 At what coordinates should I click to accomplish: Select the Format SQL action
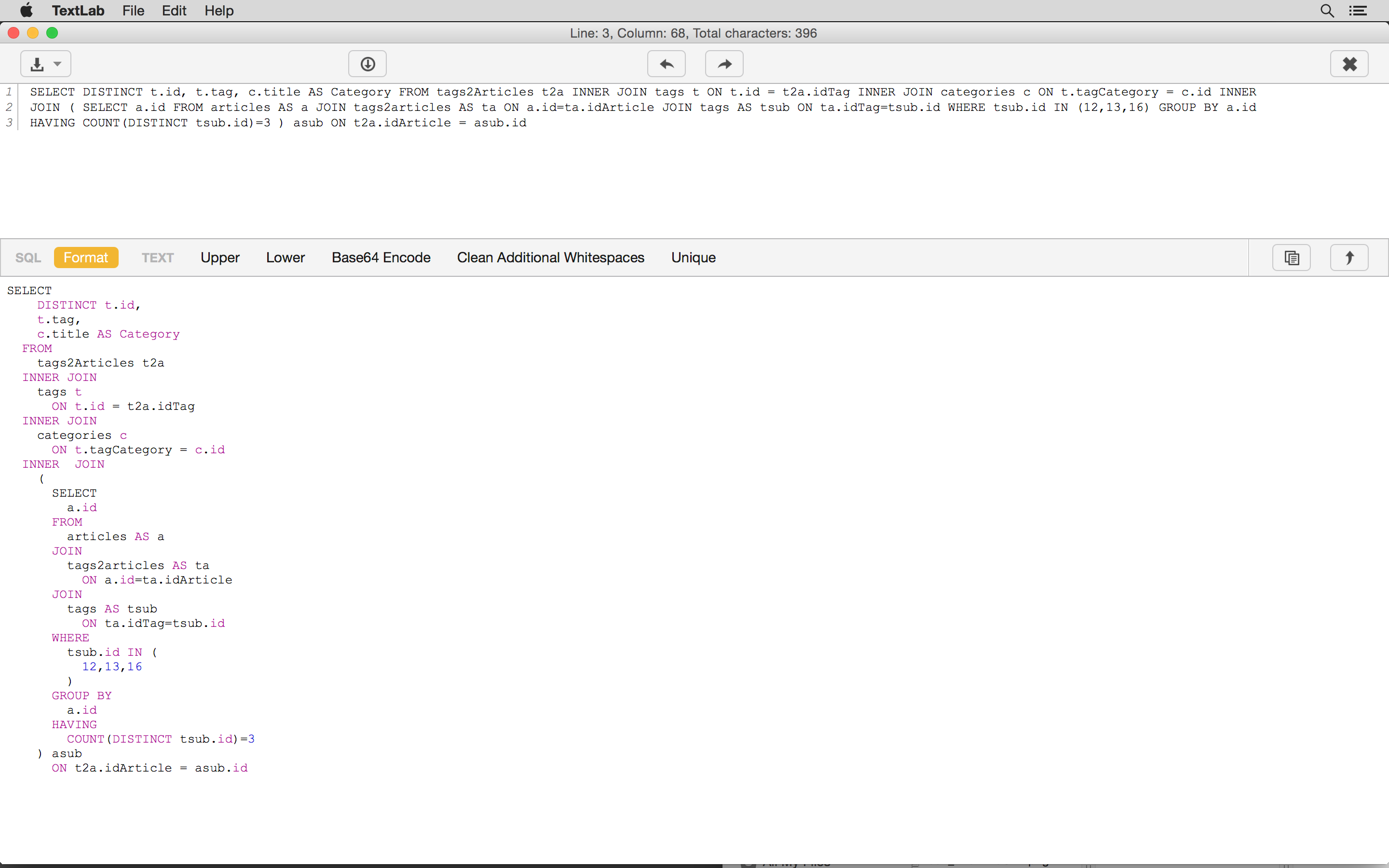[86, 258]
